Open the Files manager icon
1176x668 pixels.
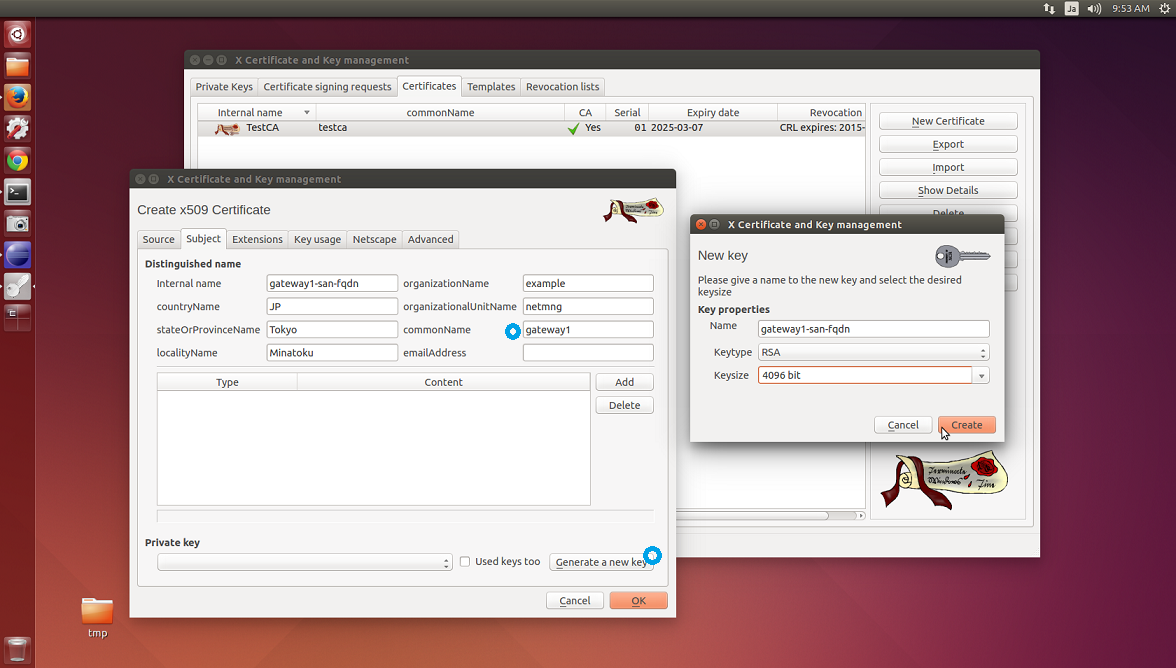click(x=17, y=67)
